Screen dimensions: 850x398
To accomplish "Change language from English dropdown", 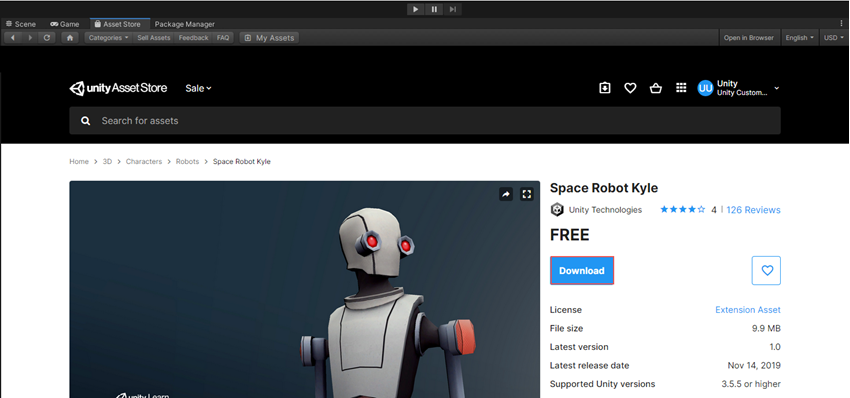I will click(x=800, y=38).
